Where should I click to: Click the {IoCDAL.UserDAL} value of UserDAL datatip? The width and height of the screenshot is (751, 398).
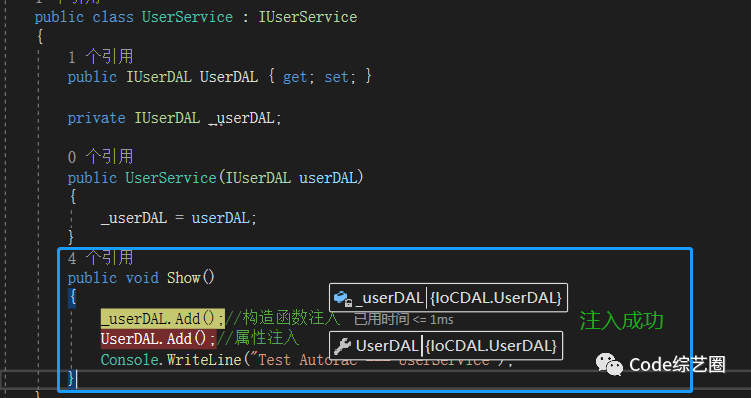tap(491, 346)
